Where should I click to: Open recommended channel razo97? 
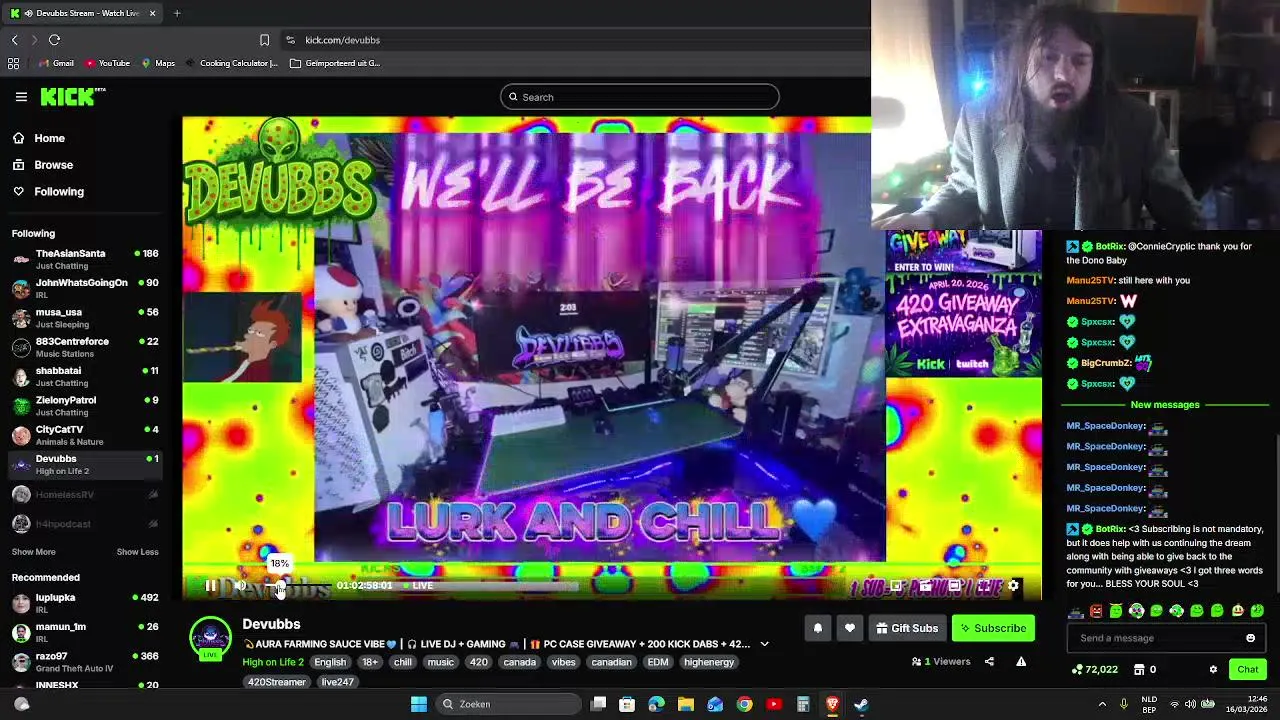point(85,662)
